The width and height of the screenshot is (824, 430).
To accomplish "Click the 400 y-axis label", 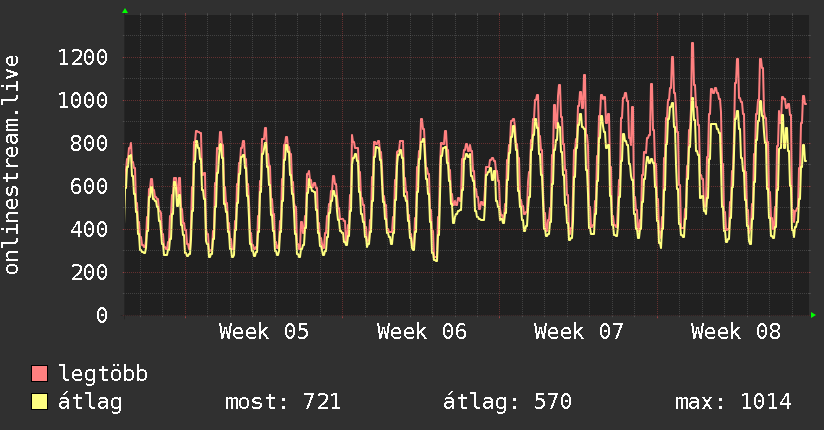I will click(x=89, y=229).
